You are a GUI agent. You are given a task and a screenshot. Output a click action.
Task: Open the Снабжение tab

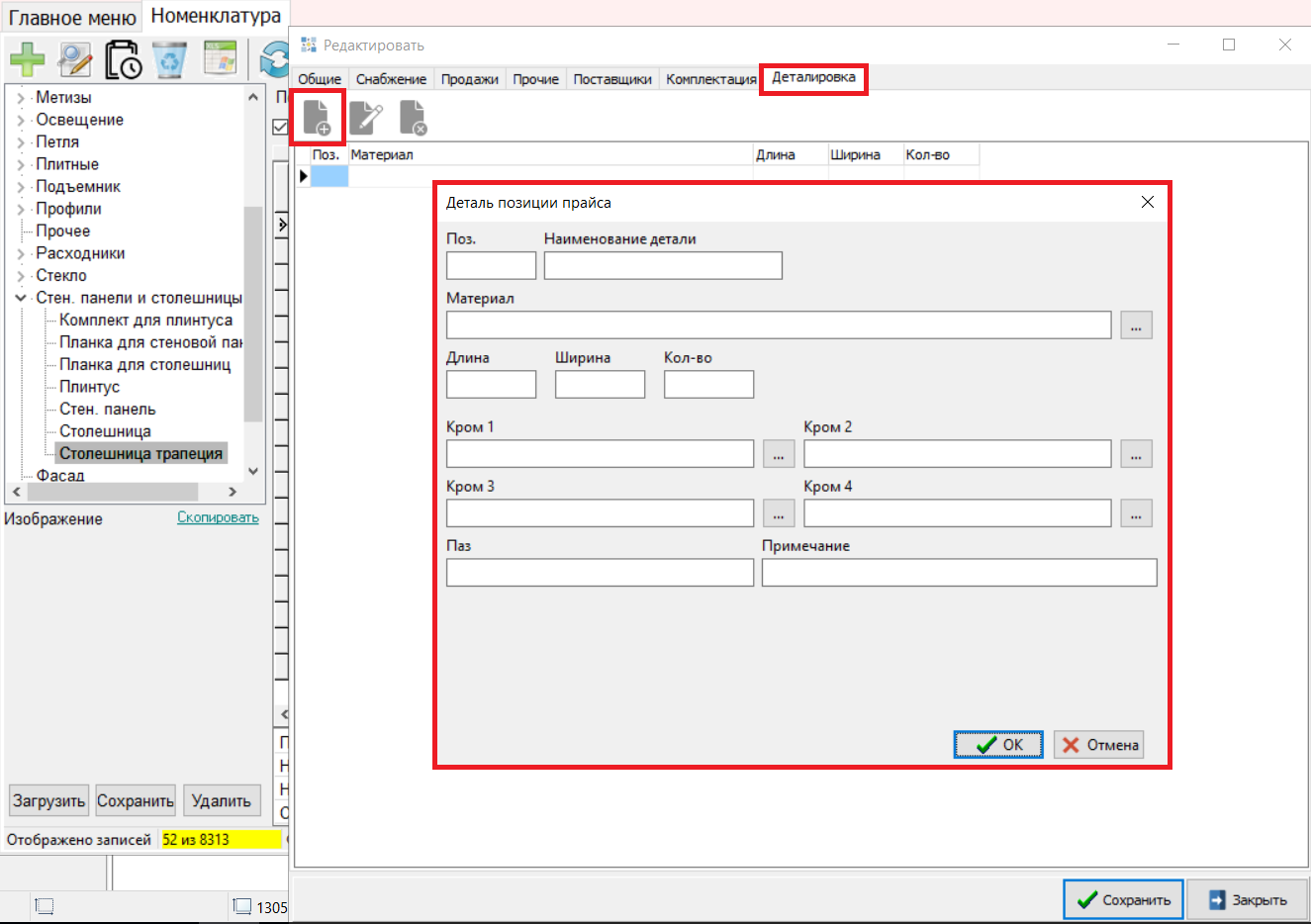[x=391, y=79]
